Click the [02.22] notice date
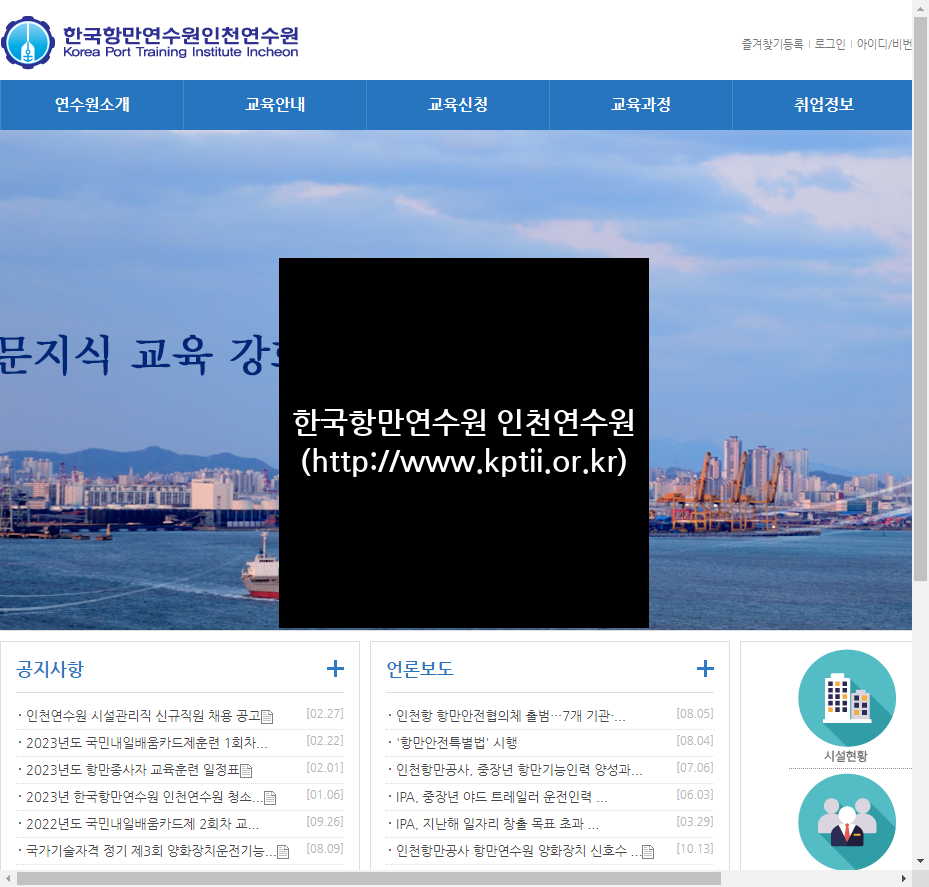 [x=325, y=741]
